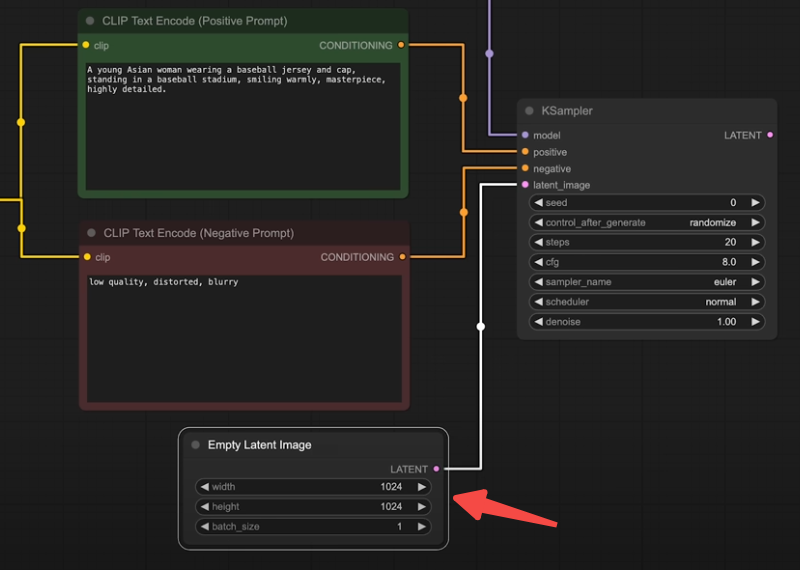Screen dimensions: 800x570
Task: Click the KSampler negative input port
Action: click(525, 169)
